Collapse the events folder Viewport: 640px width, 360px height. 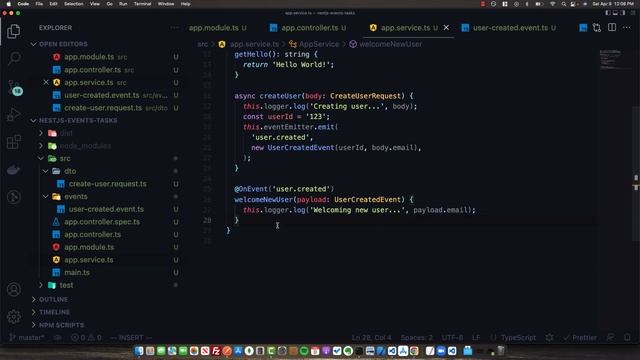(76, 196)
